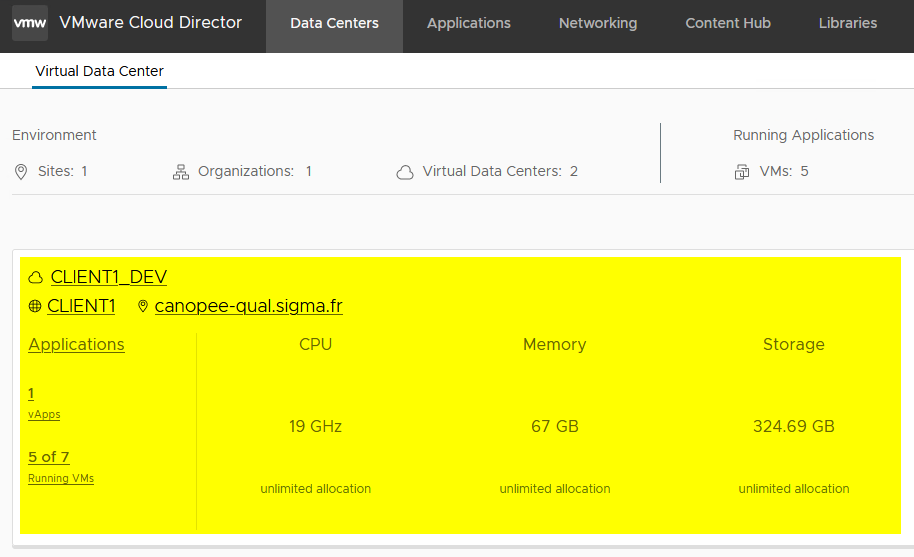The width and height of the screenshot is (914, 557).
Task: Click unlimited allocation under Memory
Action: click(x=555, y=489)
